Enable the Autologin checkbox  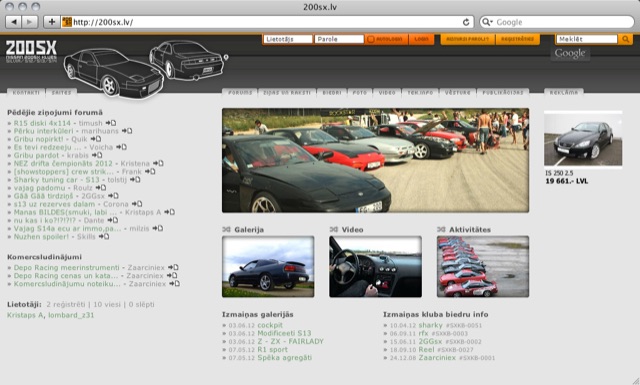click(x=371, y=39)
